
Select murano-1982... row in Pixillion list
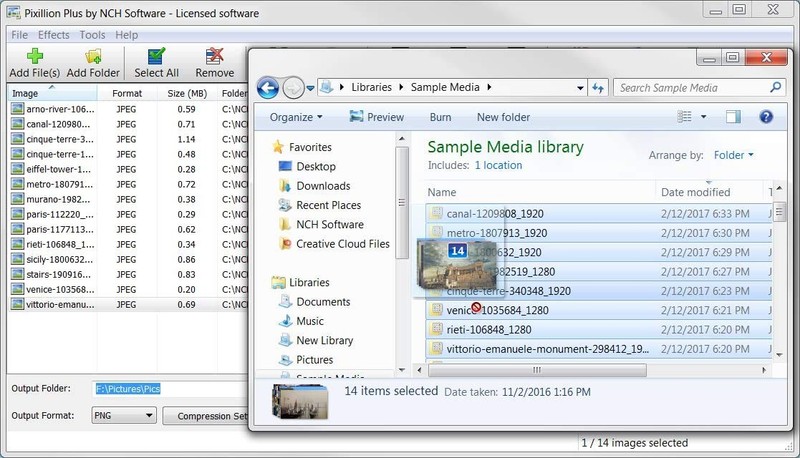pyautogui.click(x=128, y=199)
